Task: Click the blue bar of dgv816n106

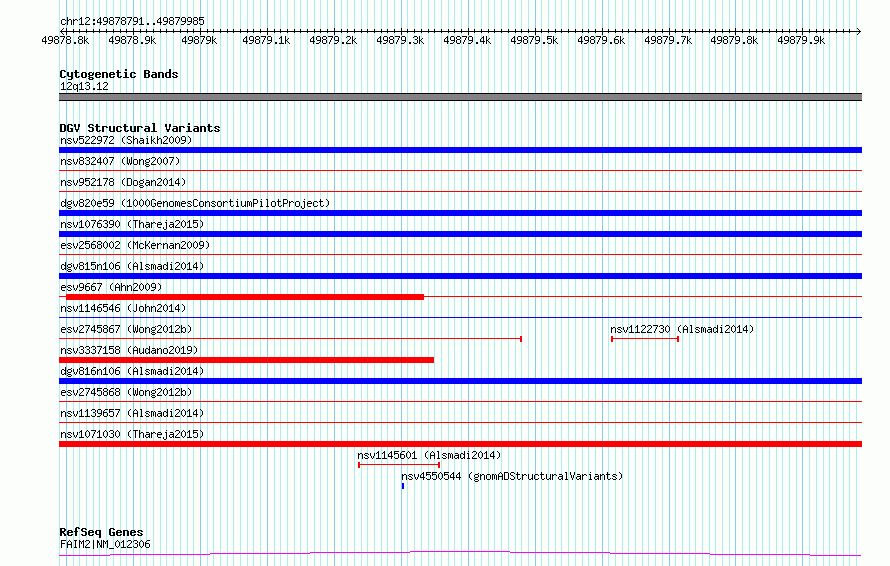Action: (x=460, y=381)
